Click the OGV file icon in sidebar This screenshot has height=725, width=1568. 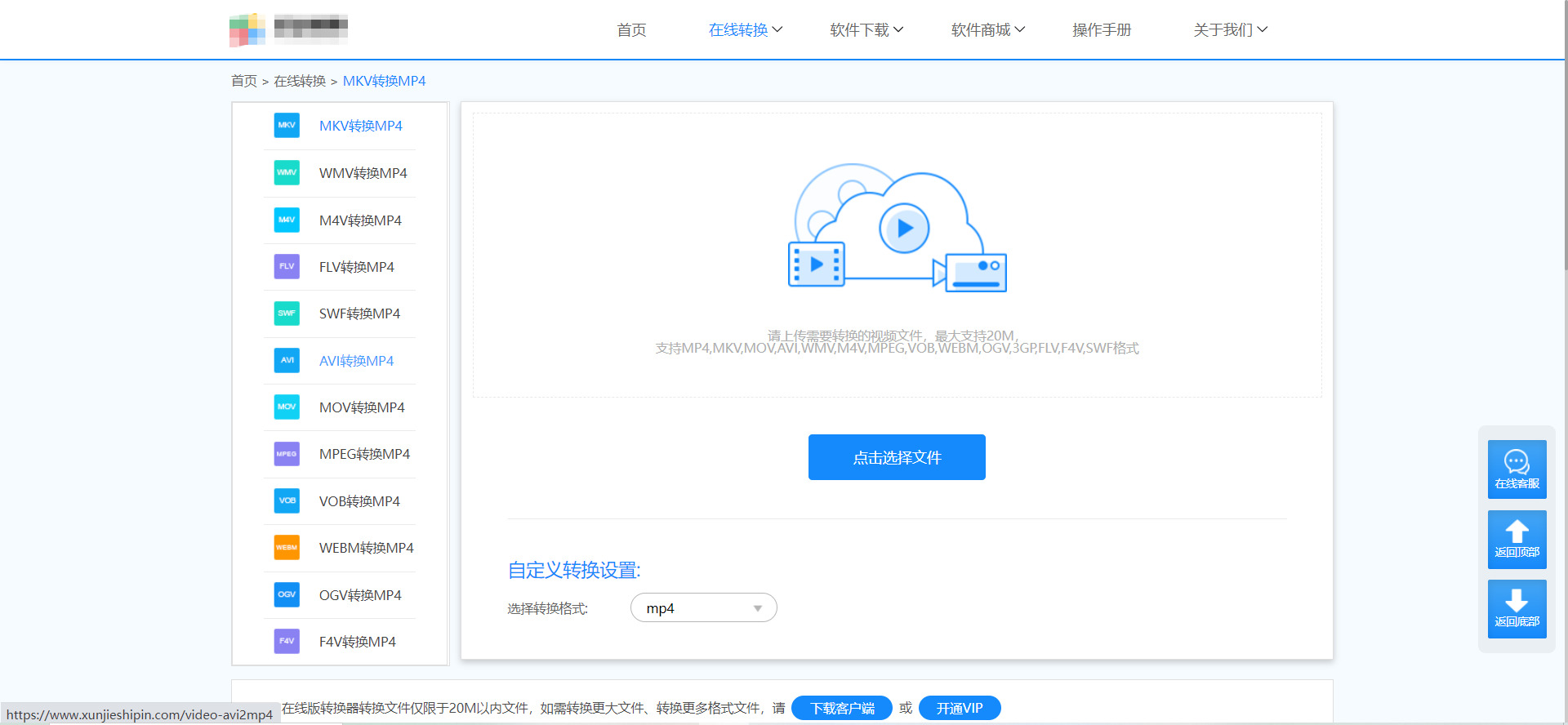(x=287, y=594)
